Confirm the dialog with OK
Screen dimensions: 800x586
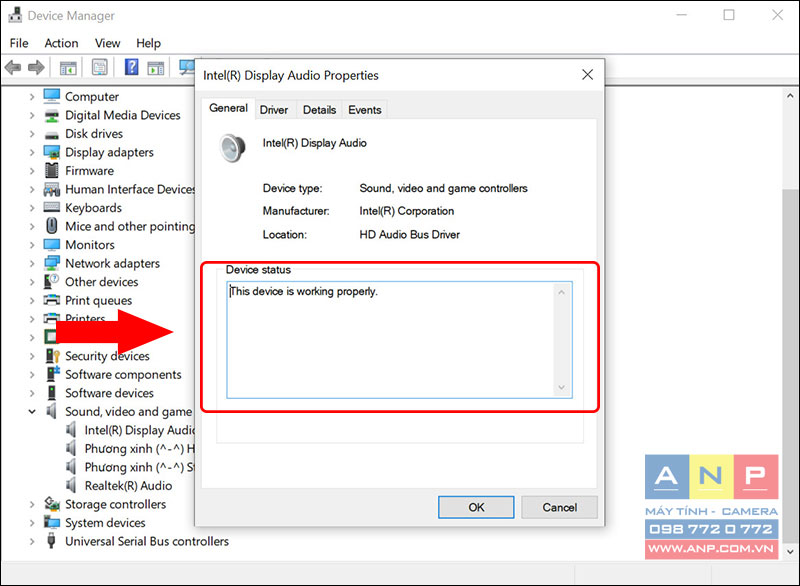pyautogui.click(x=476, y=507)
